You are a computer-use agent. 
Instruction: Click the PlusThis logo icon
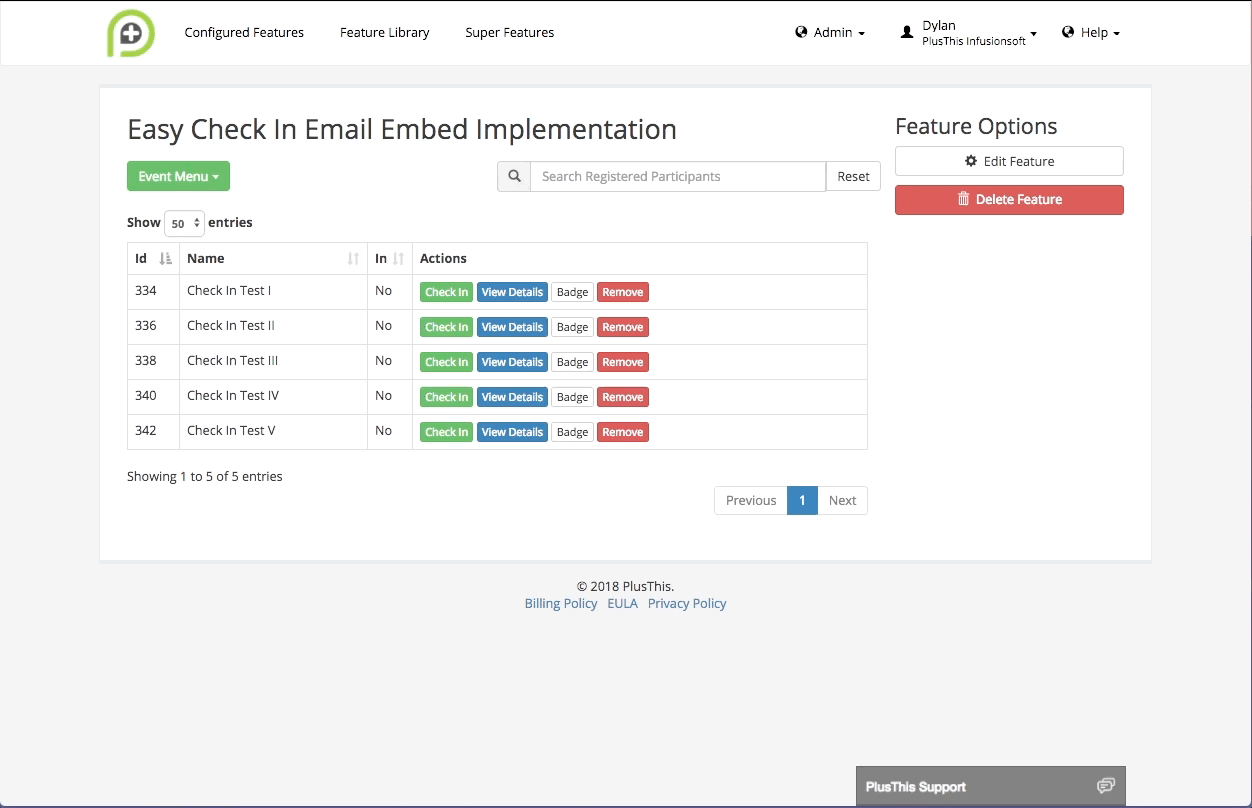[131, 32]
